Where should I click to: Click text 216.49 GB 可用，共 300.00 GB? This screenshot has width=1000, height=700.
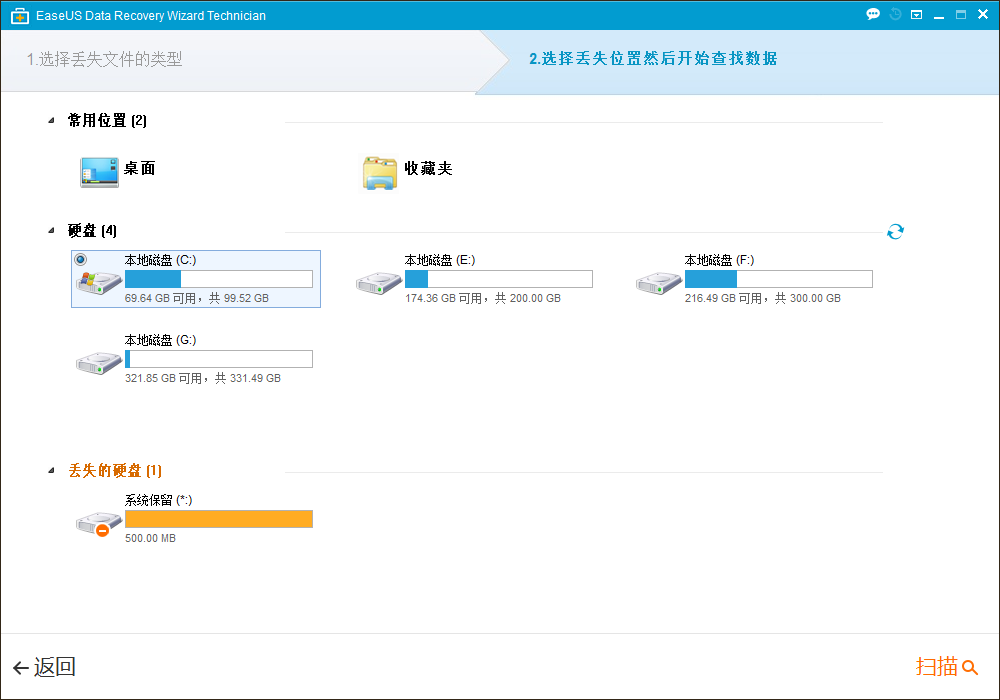coord(763,298)
